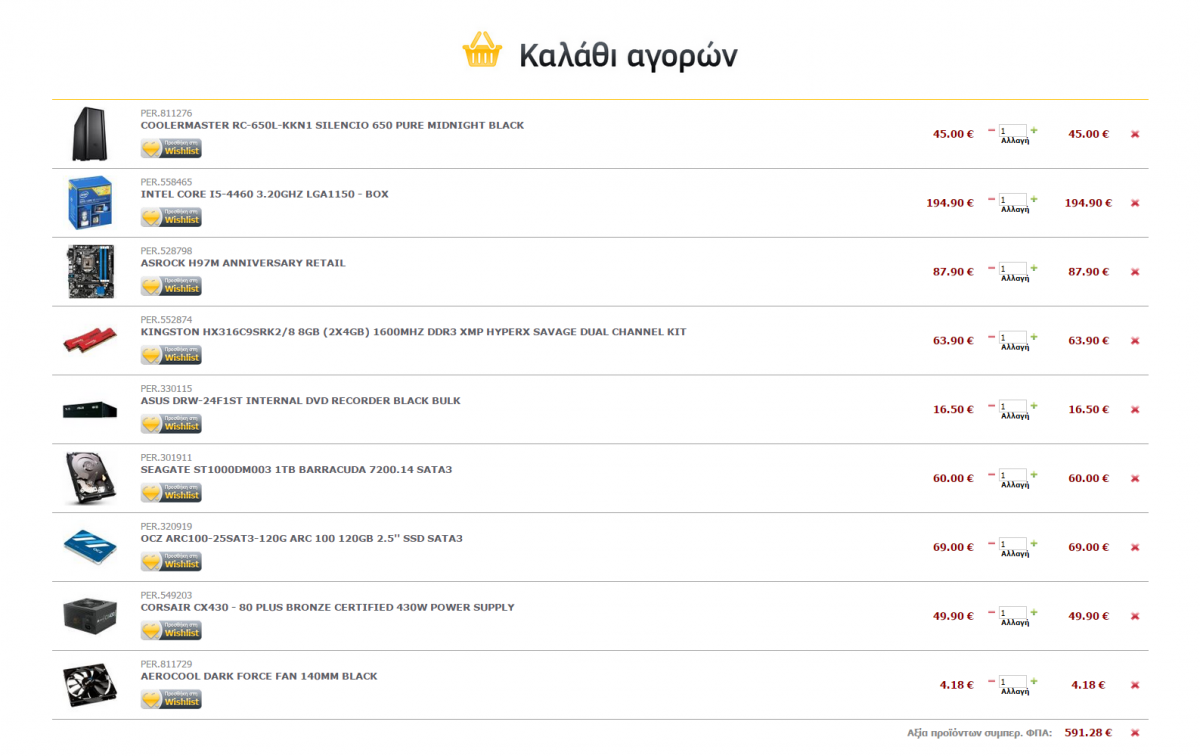Click Αλλαγή under ASRock H97M quantity
The height and width of the screenshot is (756, 1200).
(1015, 279)
